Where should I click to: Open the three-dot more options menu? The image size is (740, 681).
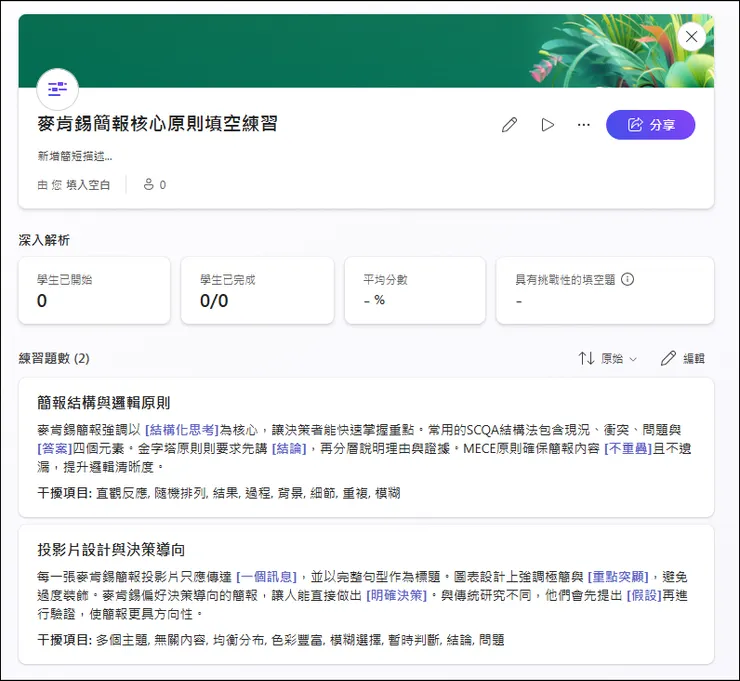(x=584, y=125)
